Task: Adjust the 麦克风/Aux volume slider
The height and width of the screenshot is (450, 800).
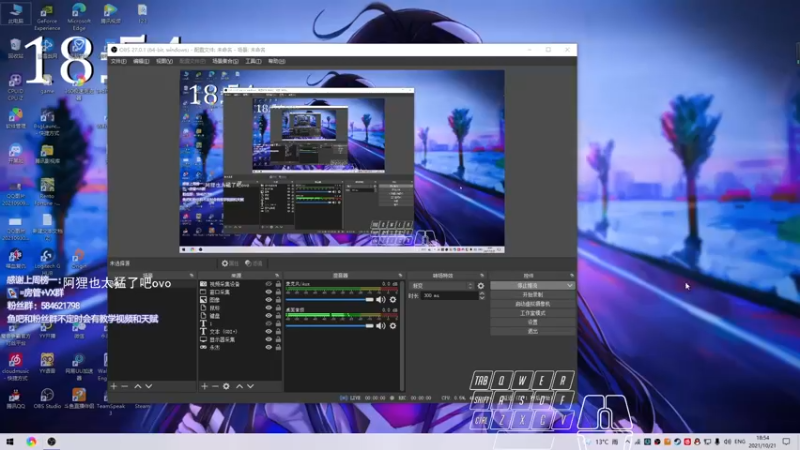Action: (369, 299)
